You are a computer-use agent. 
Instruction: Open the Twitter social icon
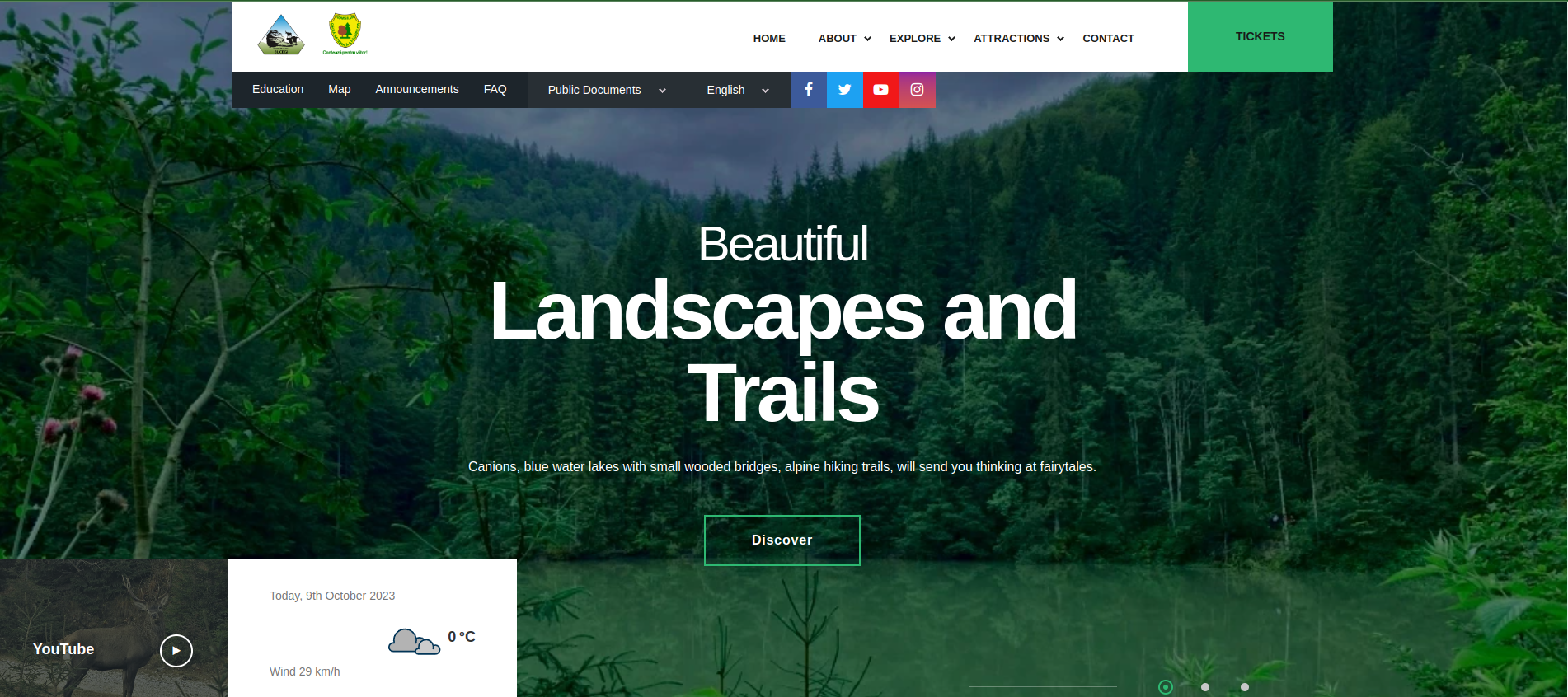[x=845, y=90]
